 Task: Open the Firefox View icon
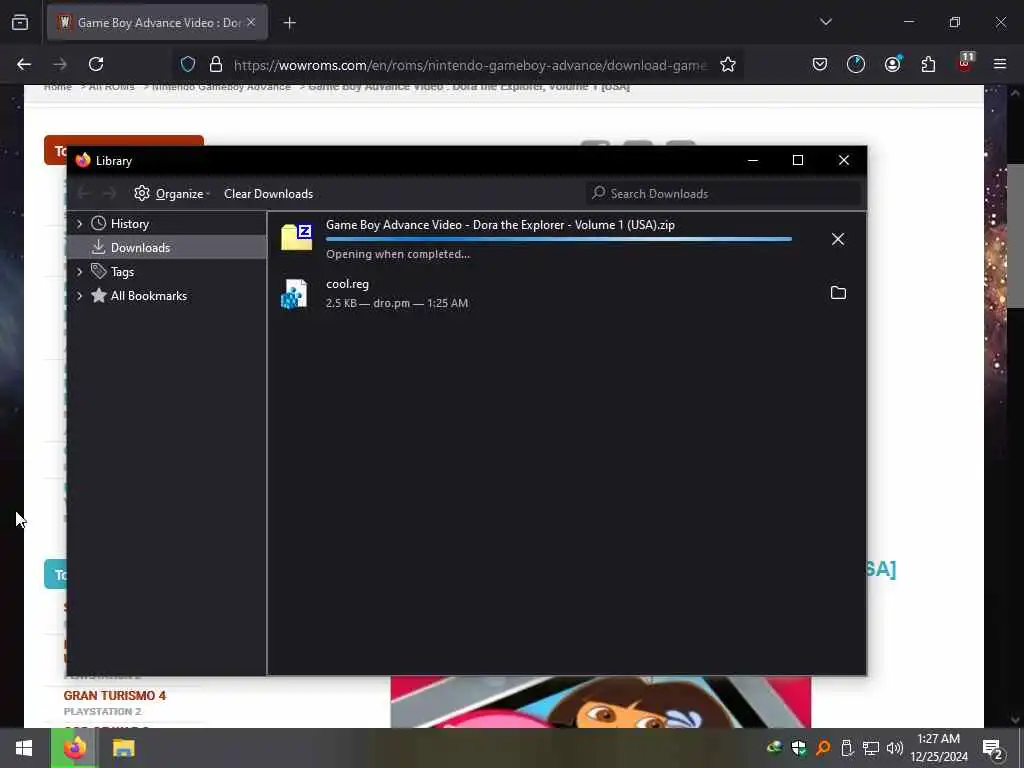[20, 23]
